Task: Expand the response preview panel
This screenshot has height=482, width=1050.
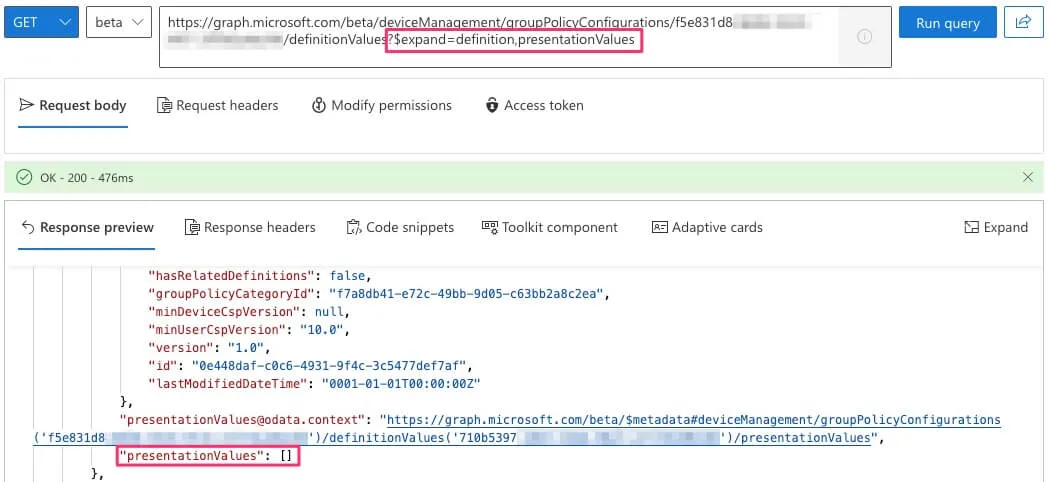Action: coord(996,227)
